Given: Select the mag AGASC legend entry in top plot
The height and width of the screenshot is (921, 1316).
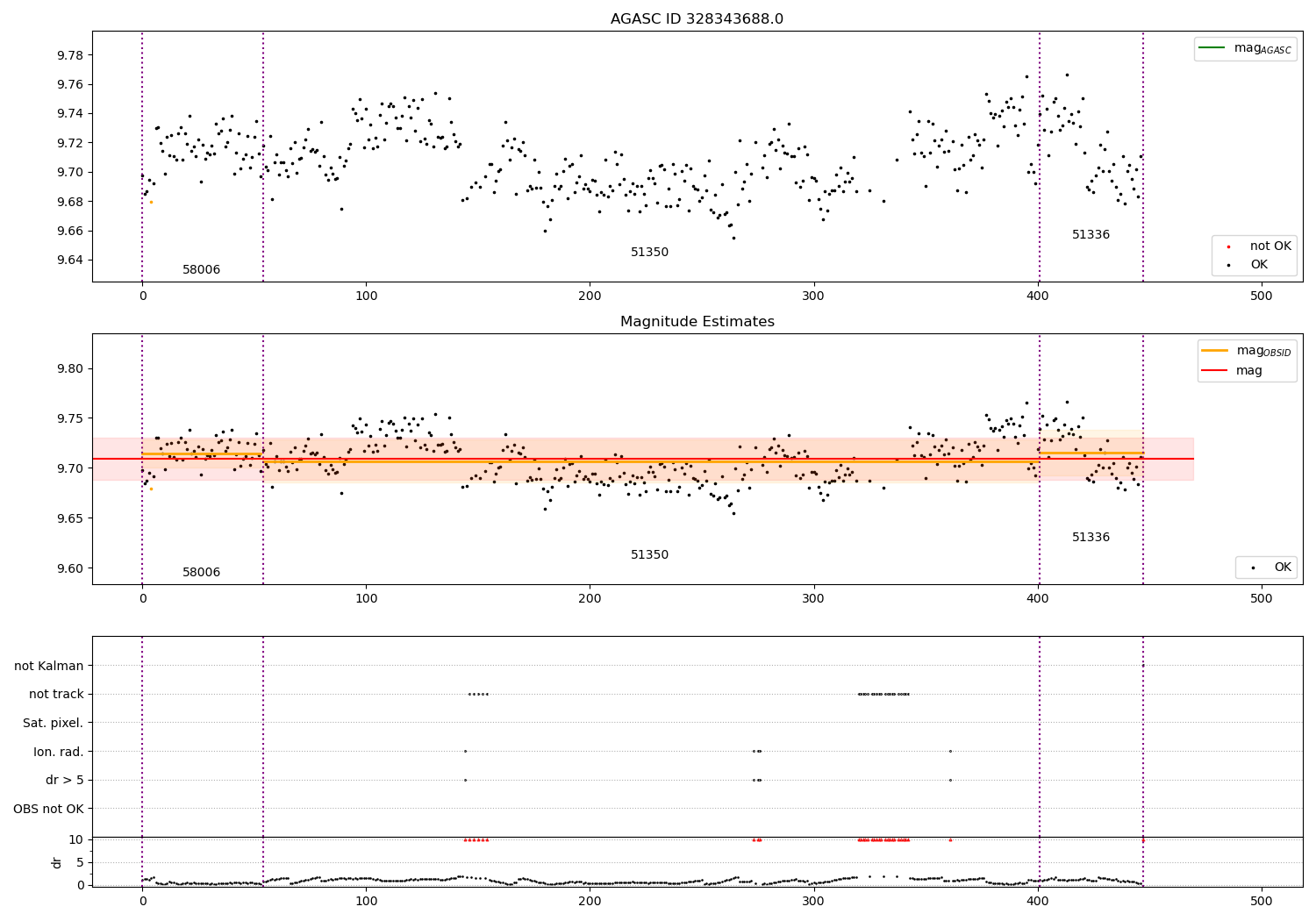Looking at the screenshot, I should (1245, 48).
